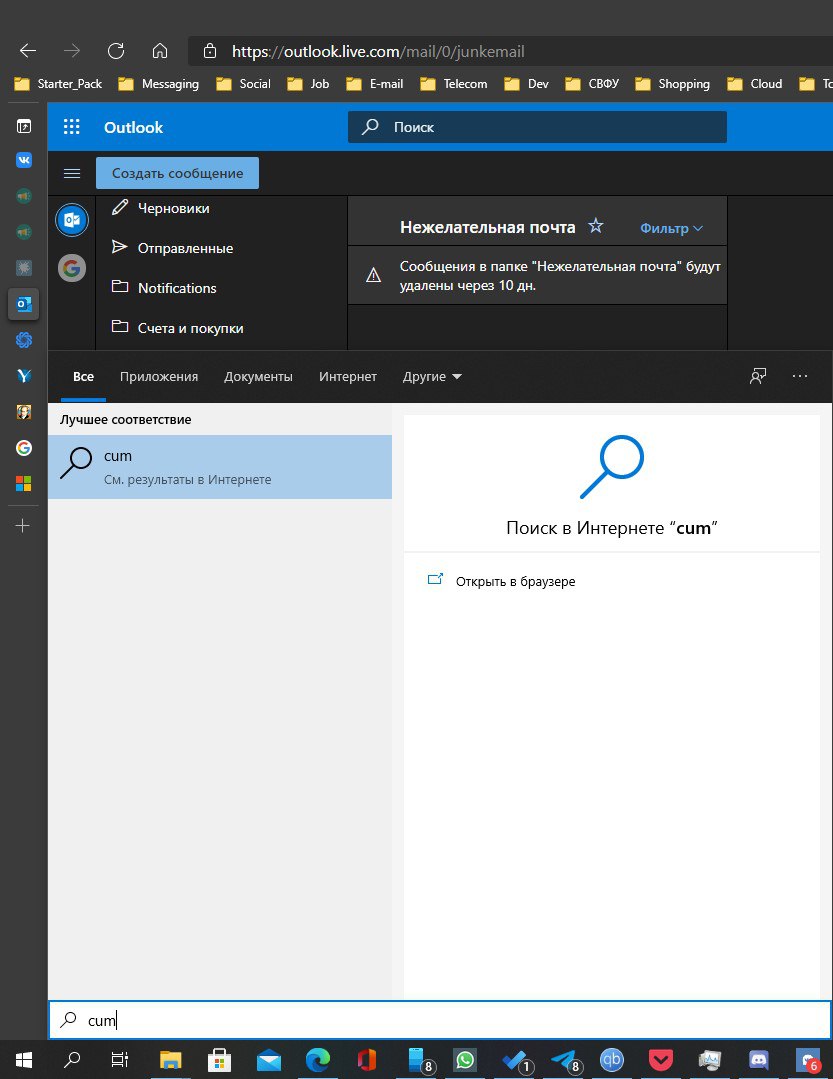Switch to Документы search tab

pyautogui.click(x=258, y=376)
